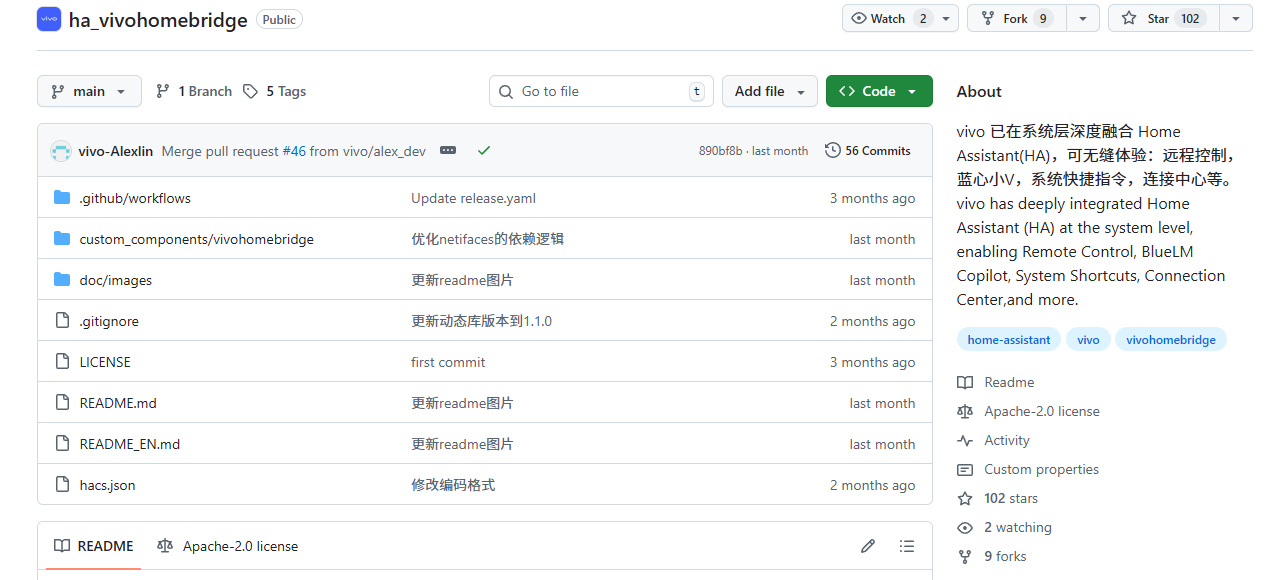Click the fork icon beside 9 forks
This screenshot has width=1282, height=580.
(x=965, y=556)
